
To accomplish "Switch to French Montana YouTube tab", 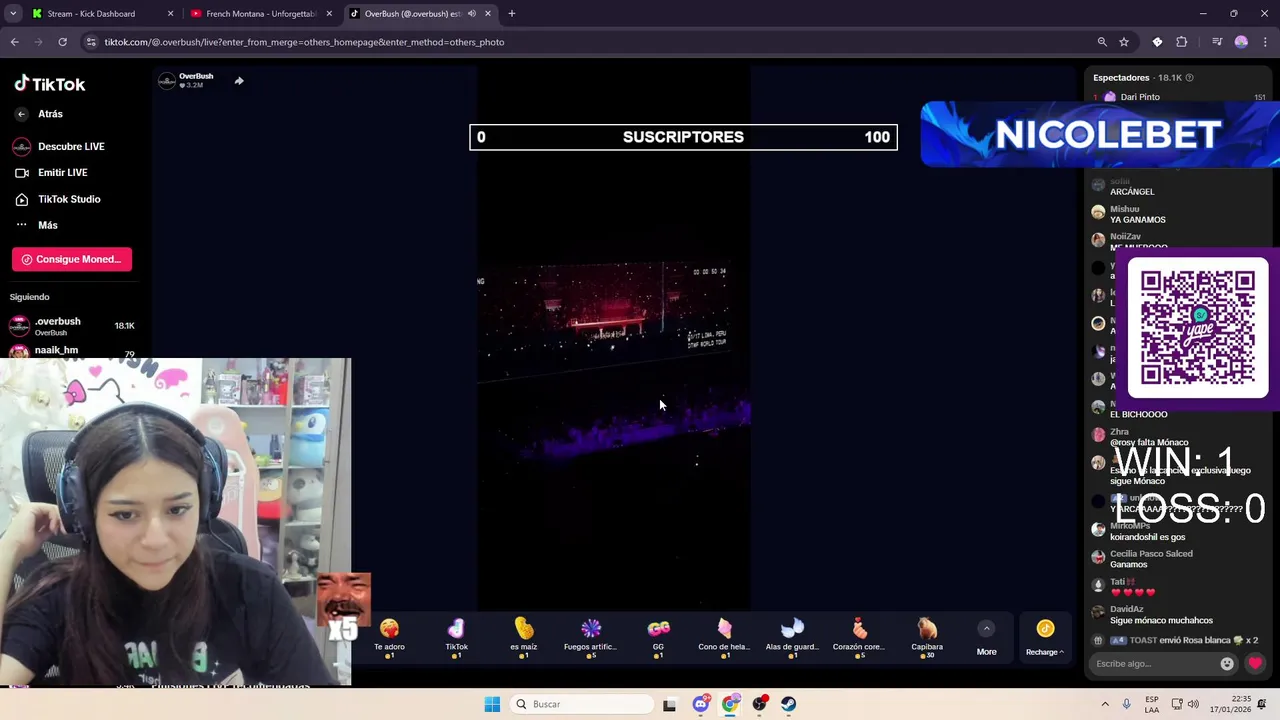I will pos(261,14).
